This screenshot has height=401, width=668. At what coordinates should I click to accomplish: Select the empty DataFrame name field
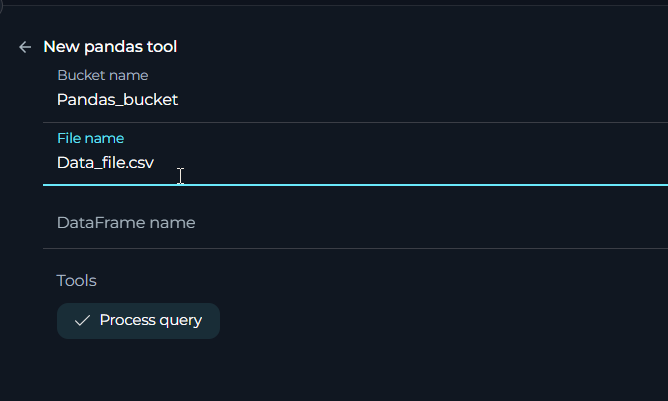pos(355,222)
